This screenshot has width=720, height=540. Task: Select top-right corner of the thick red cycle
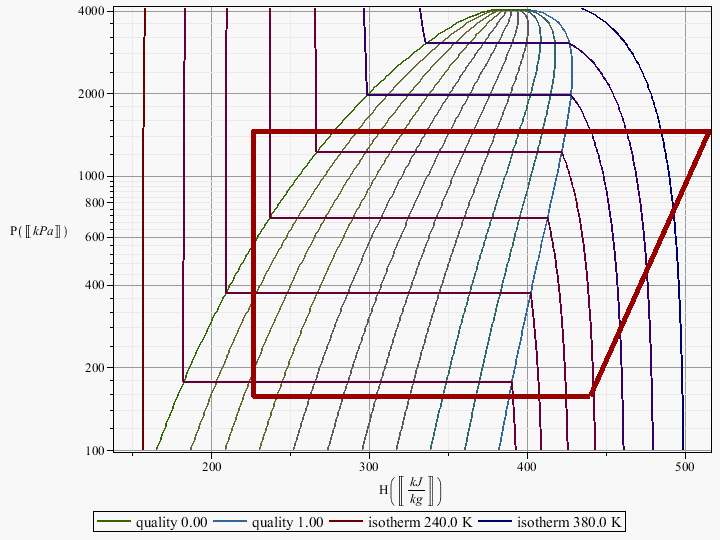(708, 132)
